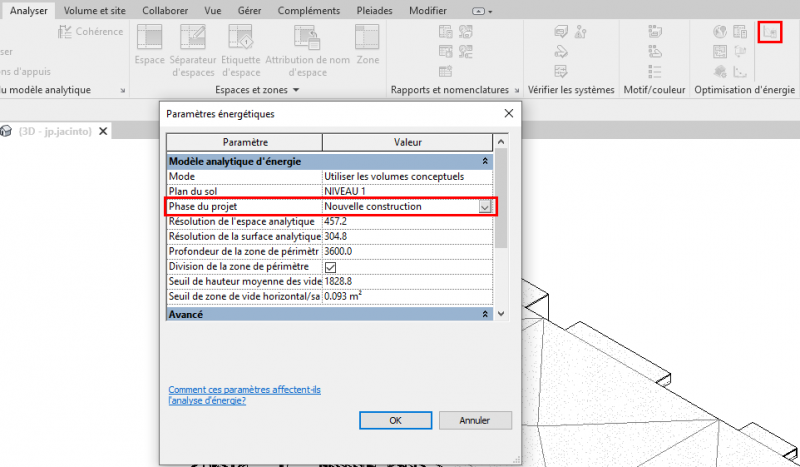Open the Pleiades tab
This screenshot has width=800, height=467.
[374, 10]
